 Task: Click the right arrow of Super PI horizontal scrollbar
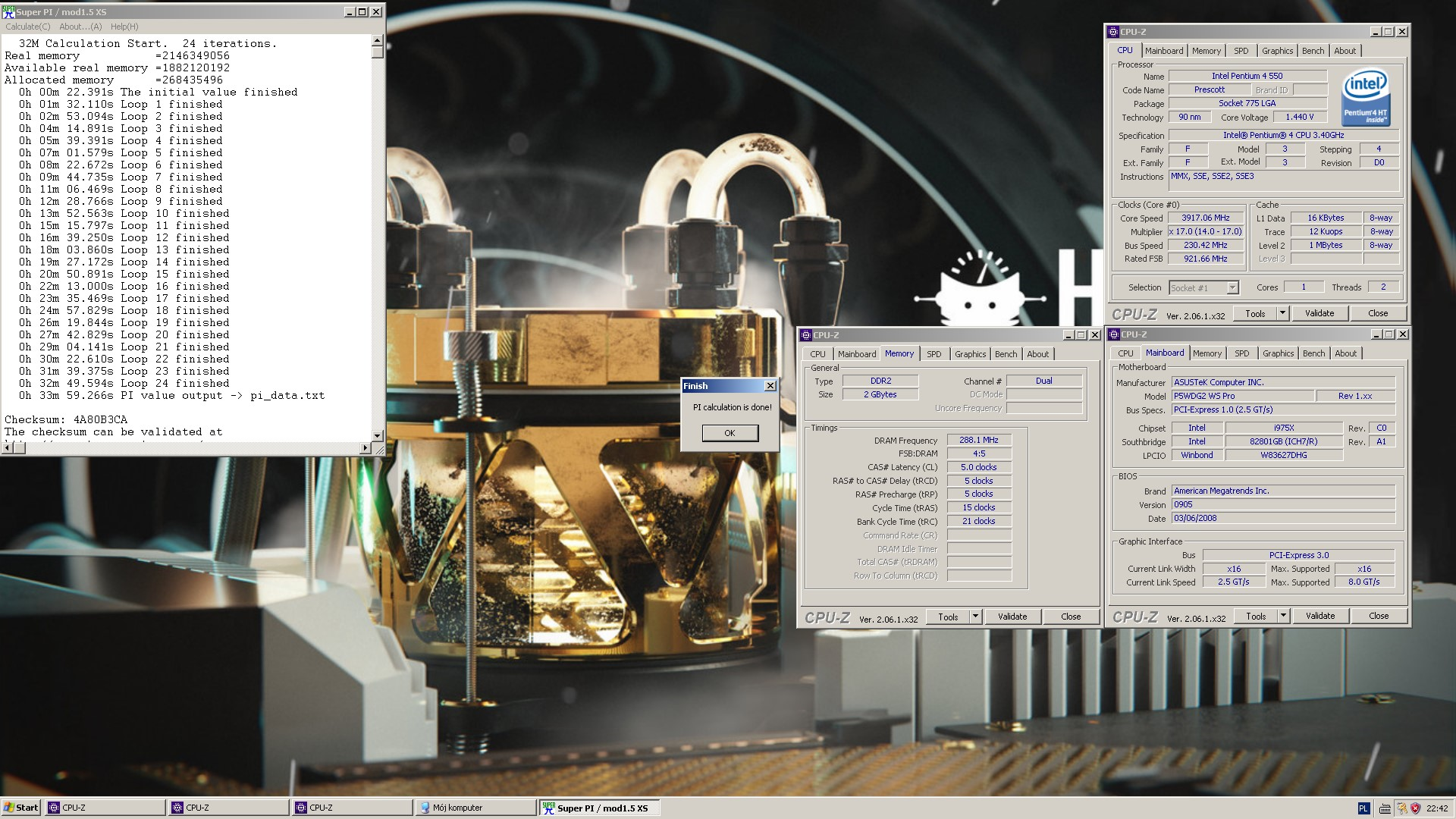tap(365, 448)
